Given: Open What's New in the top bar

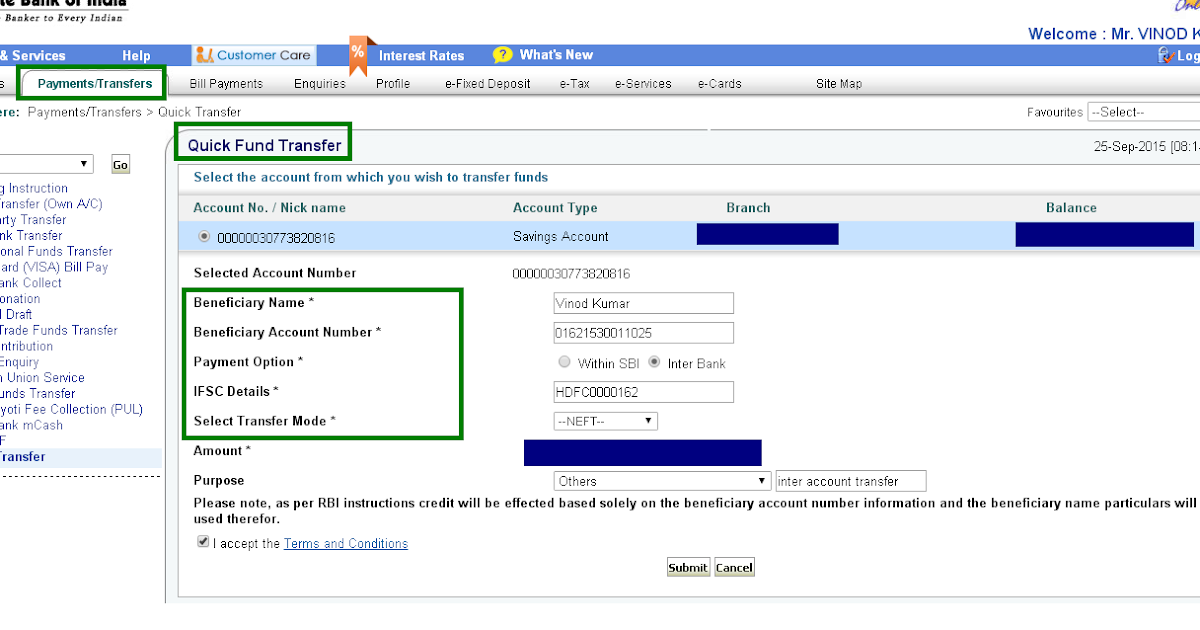Looking at the screenshot, I should coord(556,55).
